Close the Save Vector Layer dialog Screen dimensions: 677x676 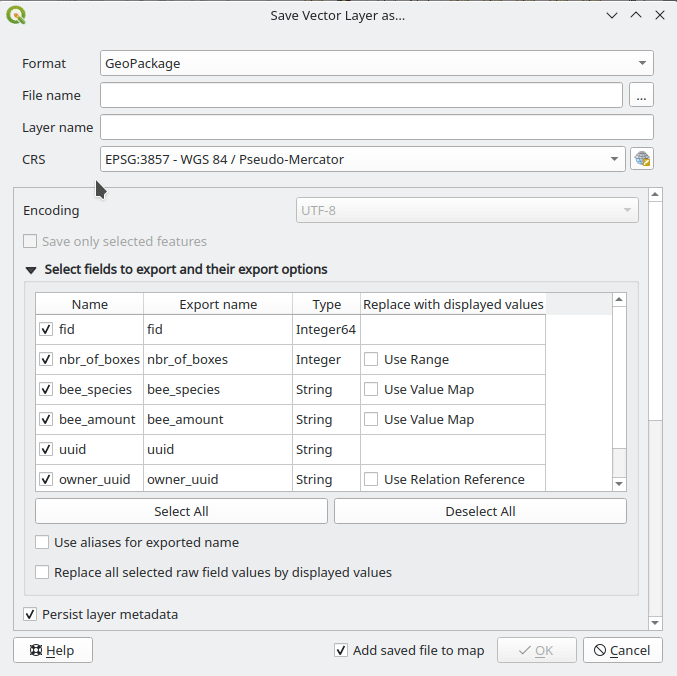point(659,15)
